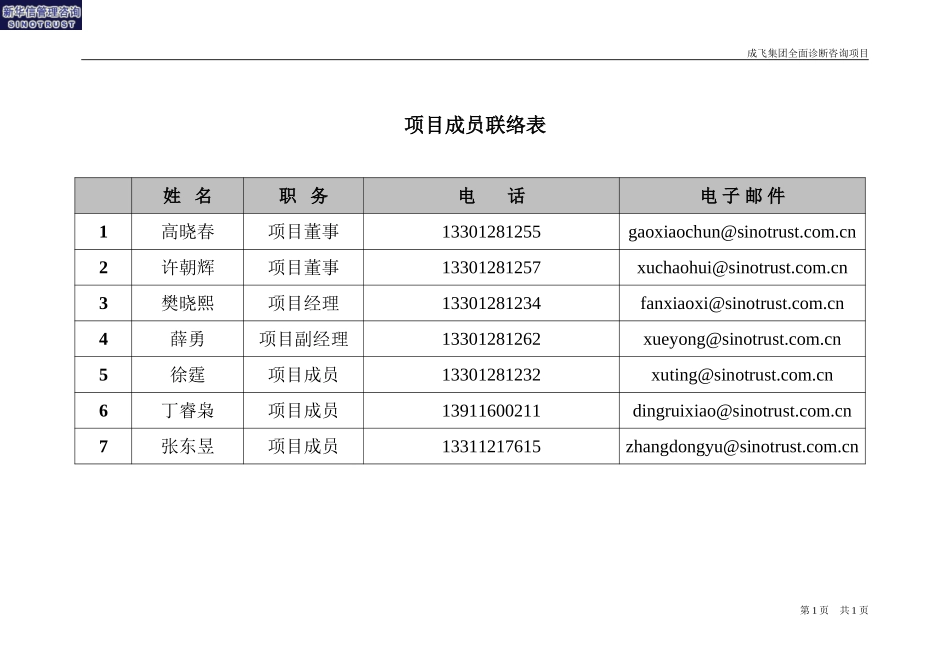This screenshot has width=950, height=672.
Task: Click email zhangdongyu@sinotrust.com.cn
Action: click(x=742, y=447)
